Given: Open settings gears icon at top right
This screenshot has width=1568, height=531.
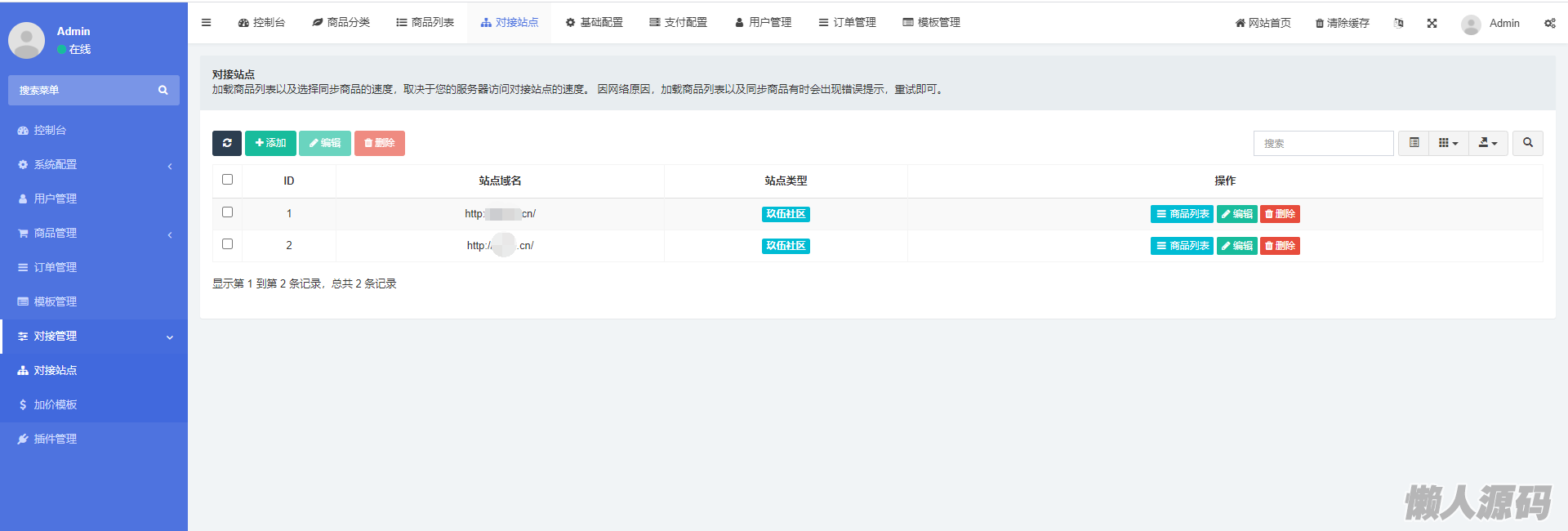Looking at the screenshot, I should point(1549,23).
